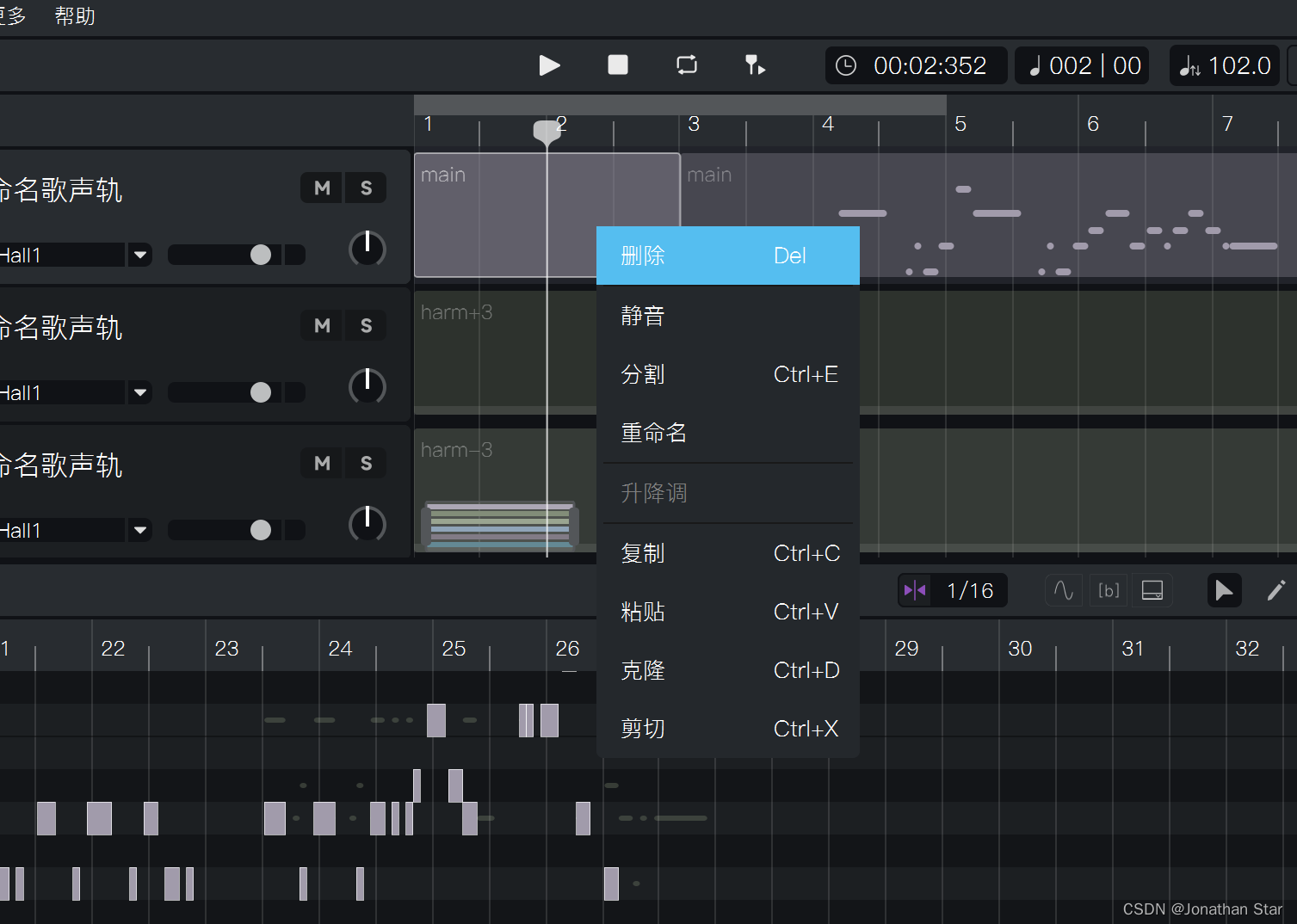The width and height of the screenshot is (1297, 924).
Task: Choose 剪切 from the context menu
Action: tap(728, 729)
